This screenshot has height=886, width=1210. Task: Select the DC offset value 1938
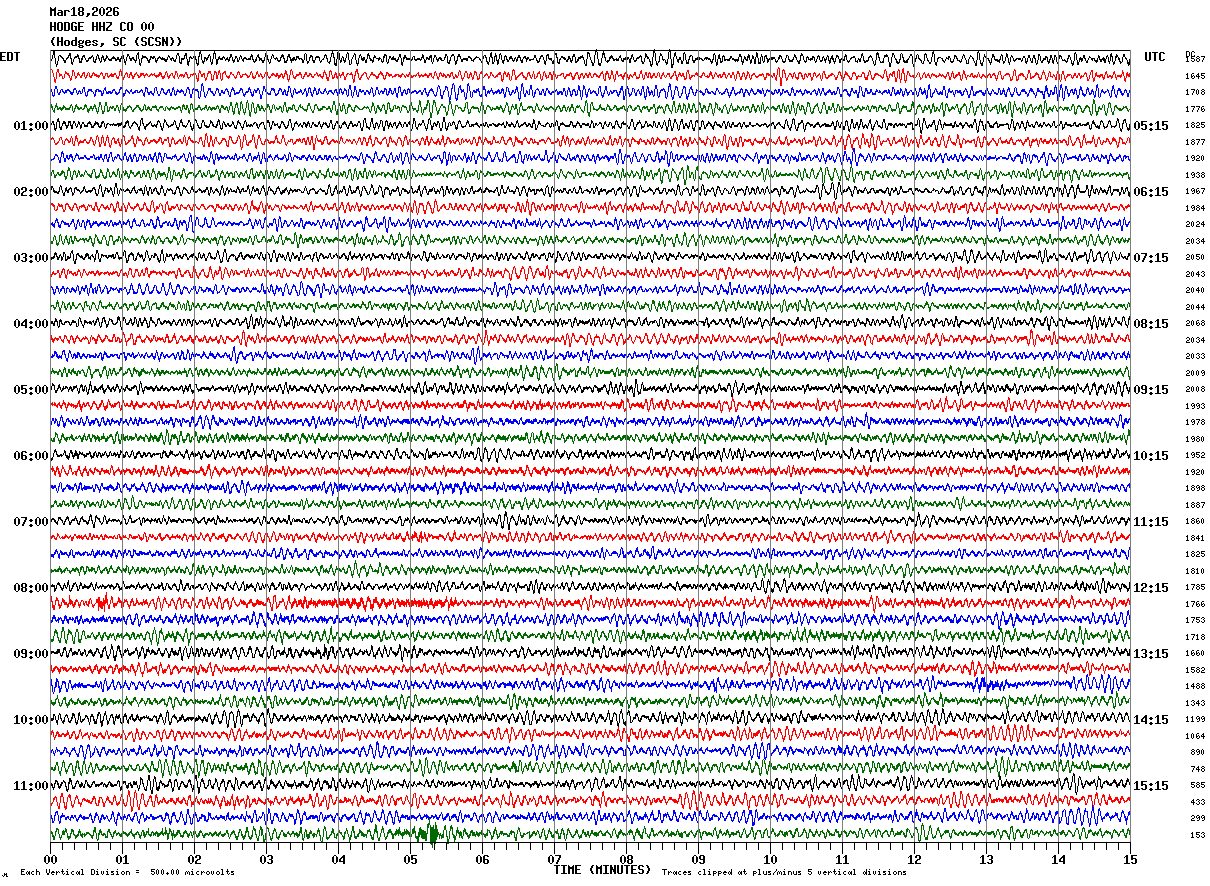(1195, 175)
